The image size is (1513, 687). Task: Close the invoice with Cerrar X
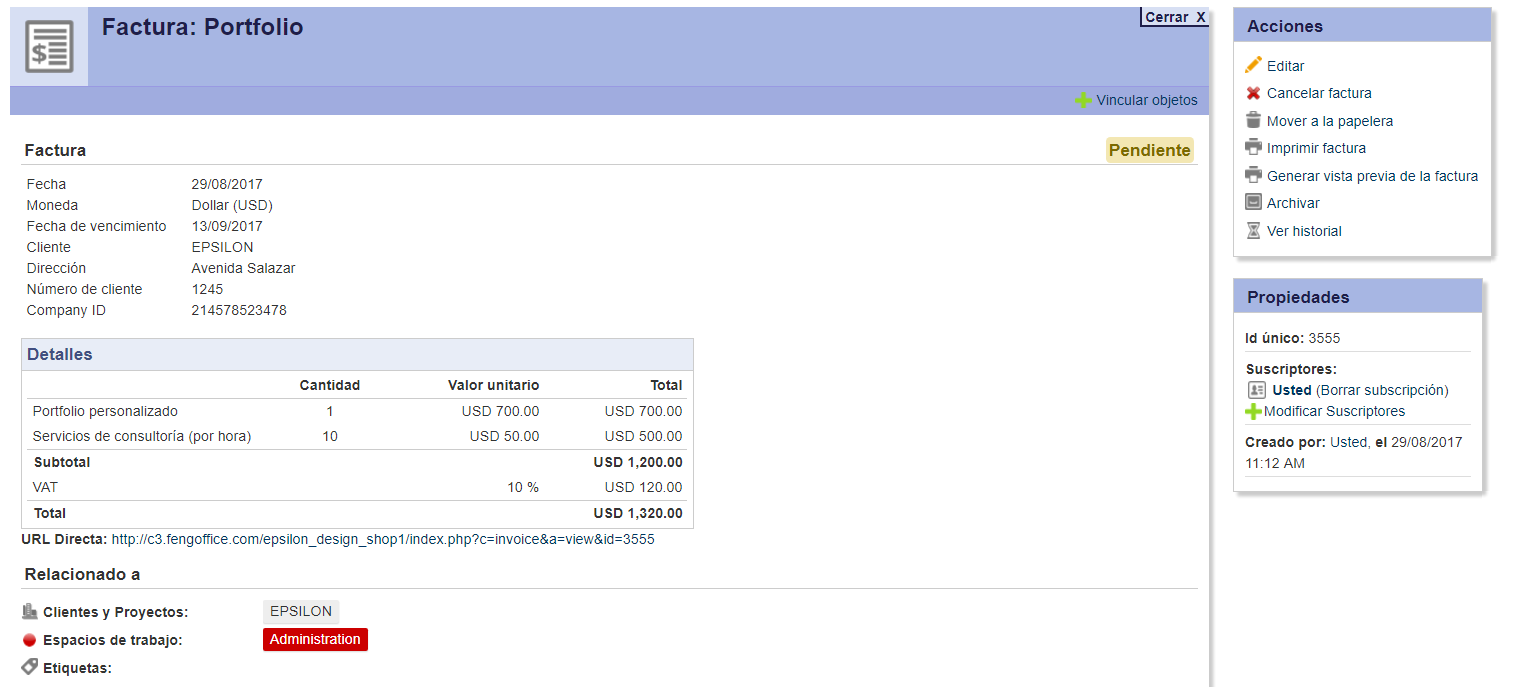[1175, 17]
